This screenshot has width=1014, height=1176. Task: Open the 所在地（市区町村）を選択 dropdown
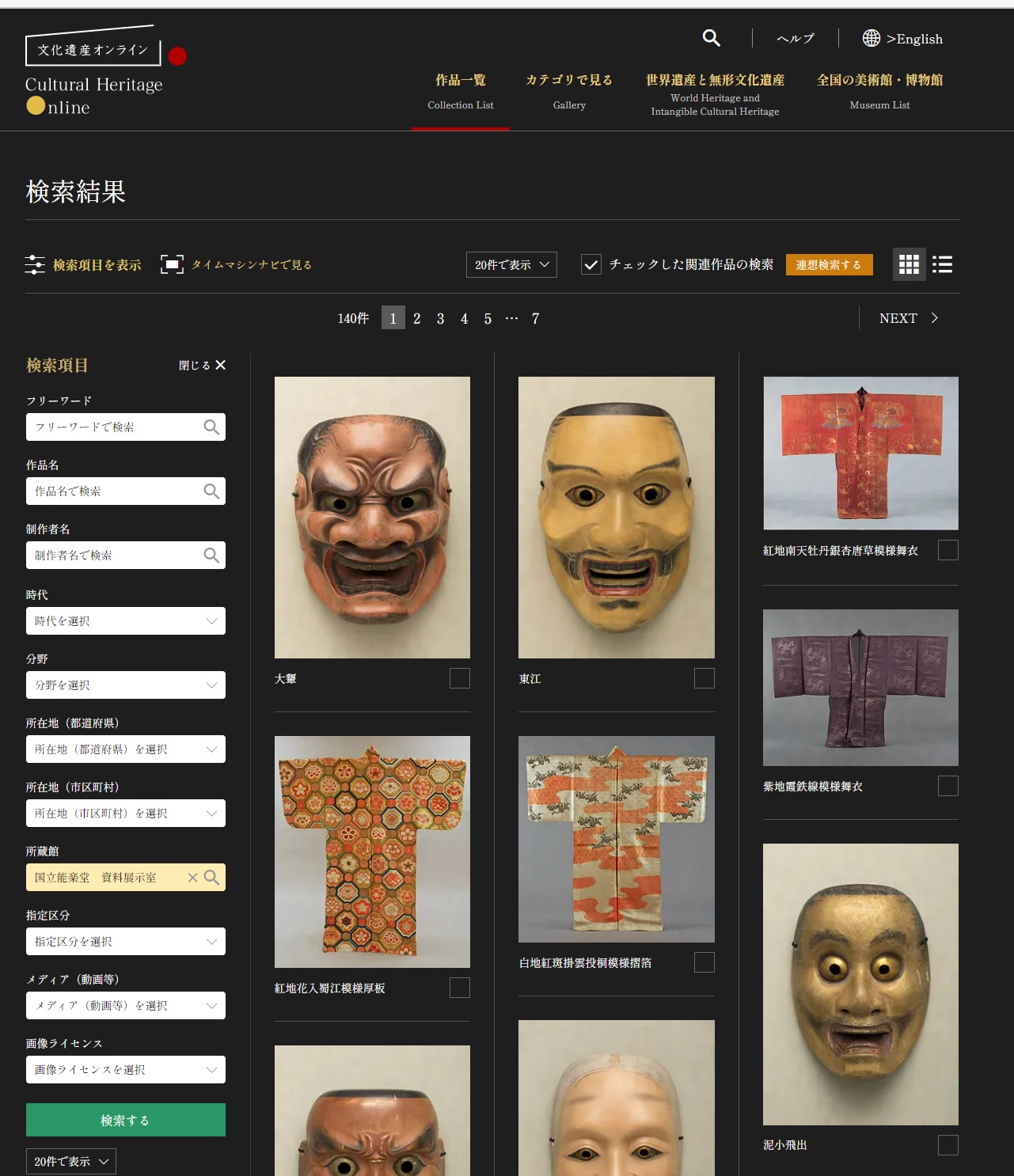point(126,814)
